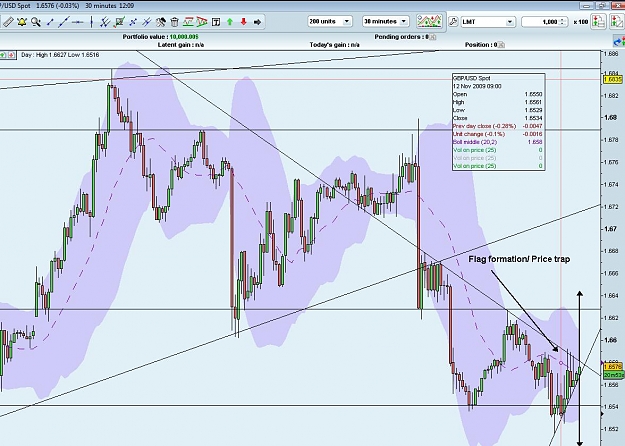The image size is (625, 446).
Task: Select the crossed blue lines tool
Action: coord(133,22)
